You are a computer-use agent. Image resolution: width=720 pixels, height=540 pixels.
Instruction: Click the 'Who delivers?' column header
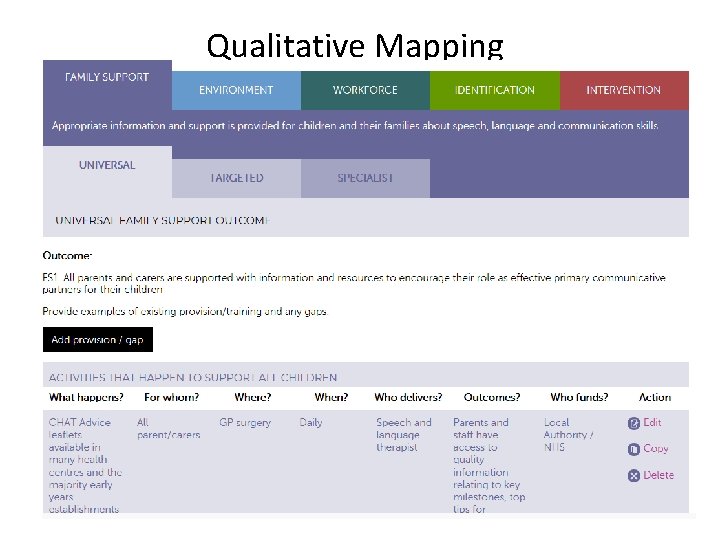(x=408, y=398)
